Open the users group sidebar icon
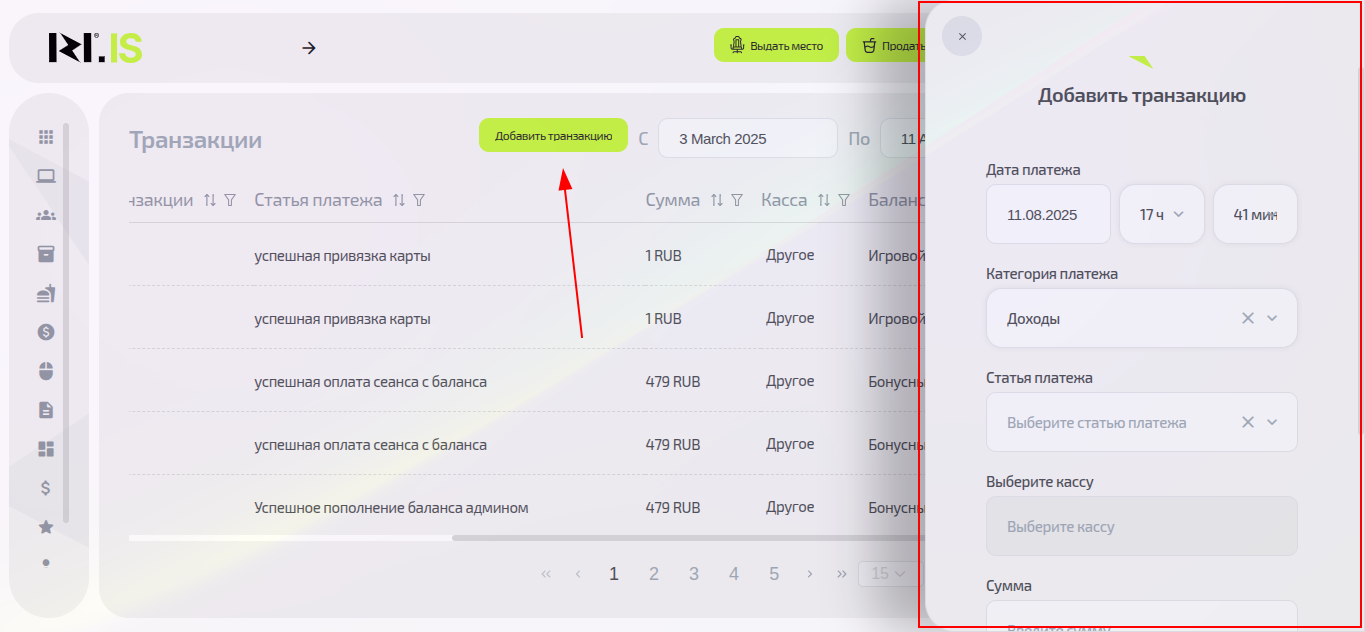This screenshot has height=632, width=1365. 46,215
